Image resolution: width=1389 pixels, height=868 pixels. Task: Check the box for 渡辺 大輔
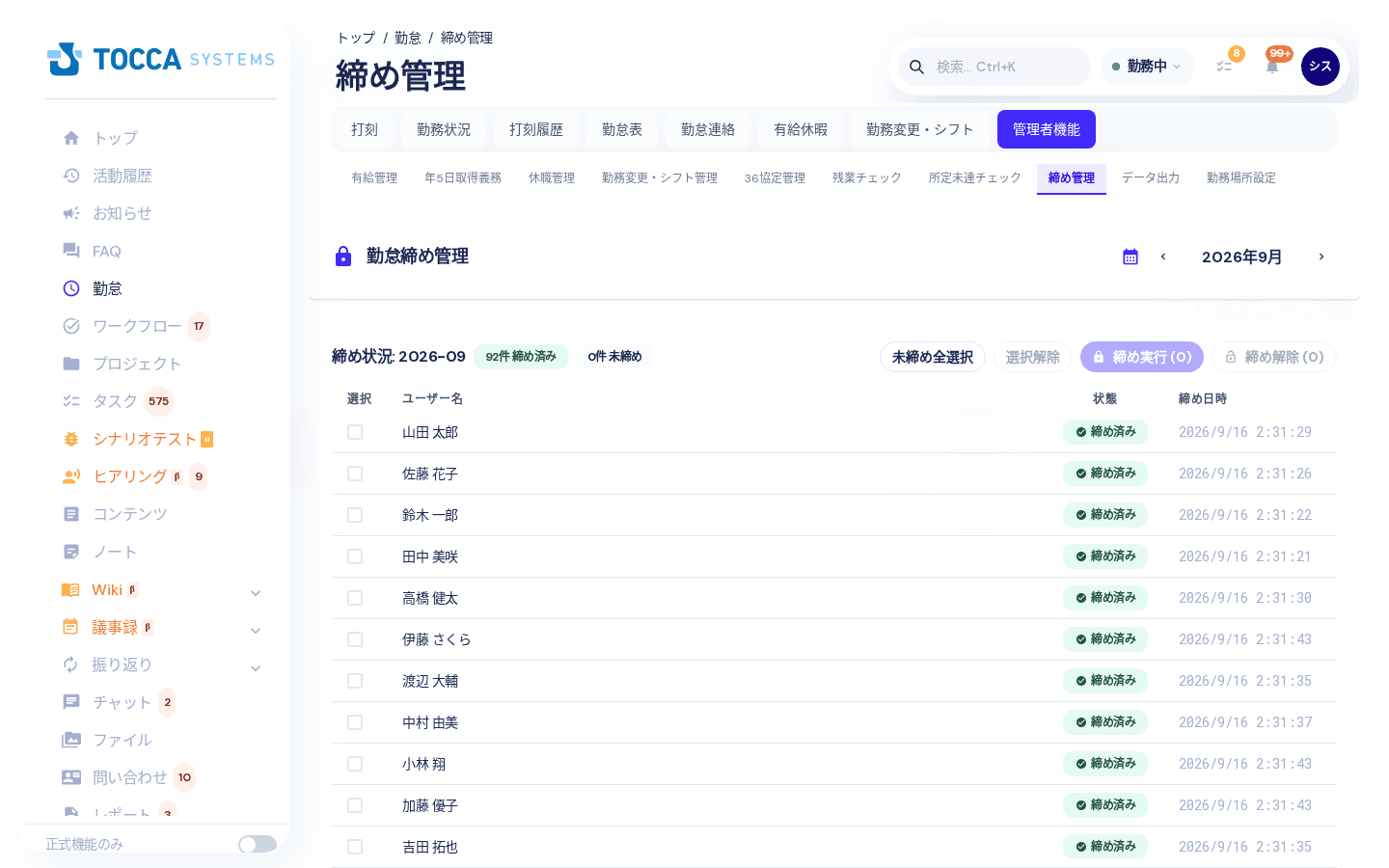tap(355, 681)
